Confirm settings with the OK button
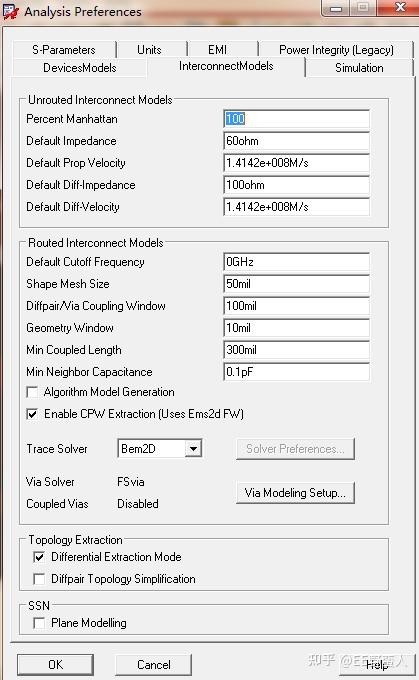This screenshot has height=680, width=419. pyautogui.click(x=56, y=665)
